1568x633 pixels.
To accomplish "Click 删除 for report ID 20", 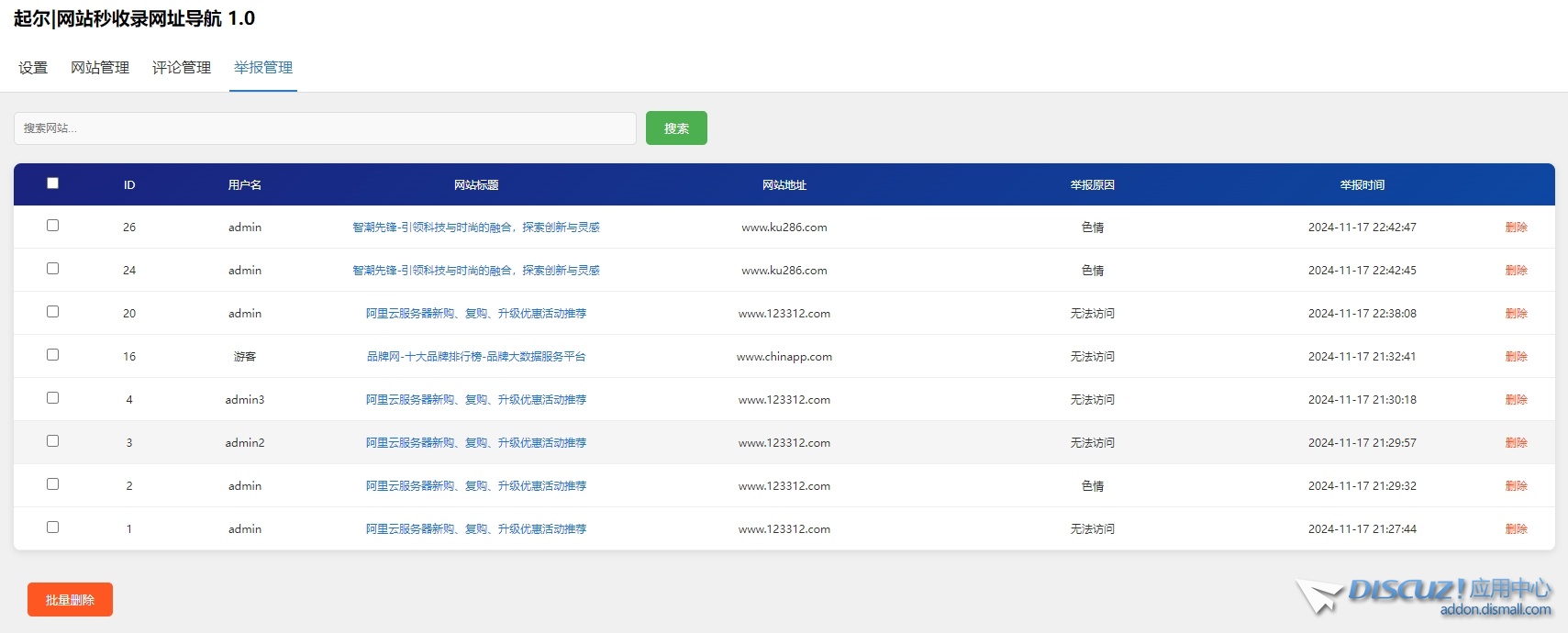I will (x=1516, y=314).
